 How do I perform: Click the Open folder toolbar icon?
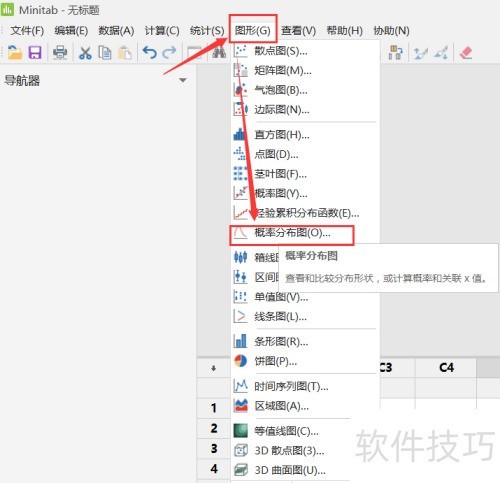[x=15, y=53]
